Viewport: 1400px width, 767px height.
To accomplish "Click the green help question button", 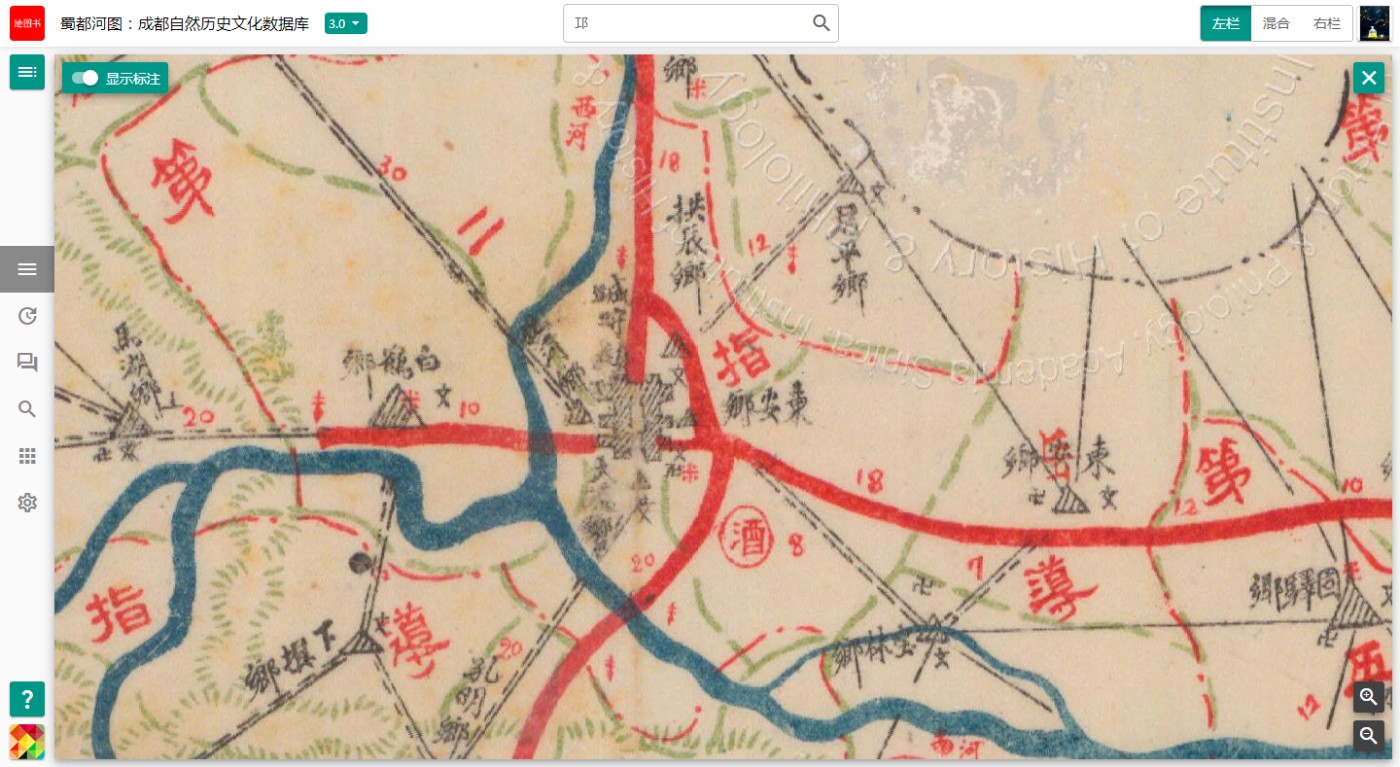I will coord(27,699).
